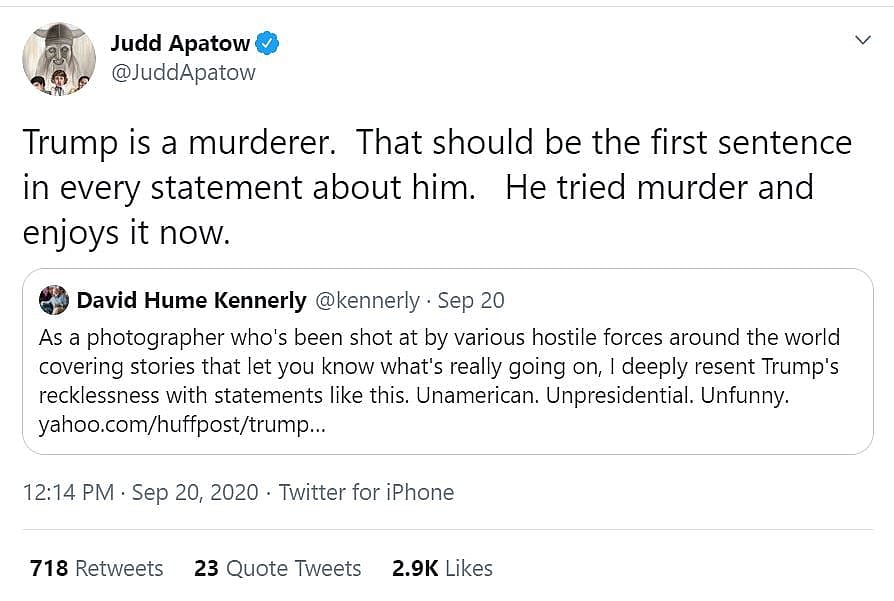Open Judd Apatow's profile picture
Screen dimensions: 894x601
(x=59, y=59)
